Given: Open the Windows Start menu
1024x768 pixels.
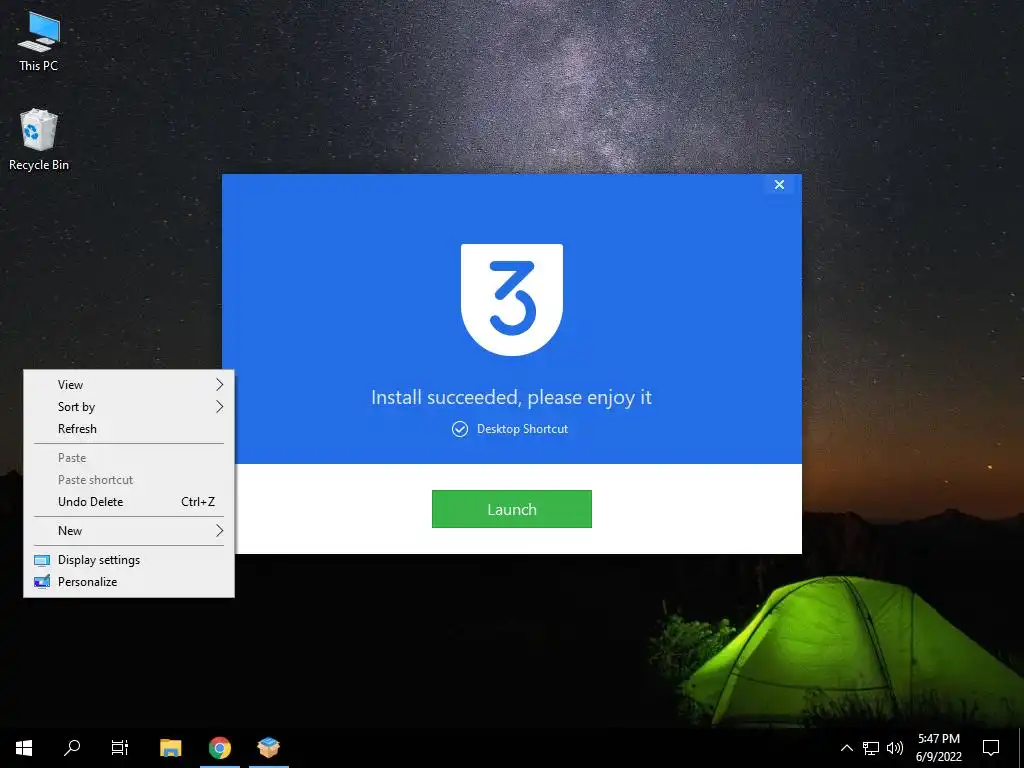Looking at the screenshot, I should pyautogui.click(x=24, y=748).
